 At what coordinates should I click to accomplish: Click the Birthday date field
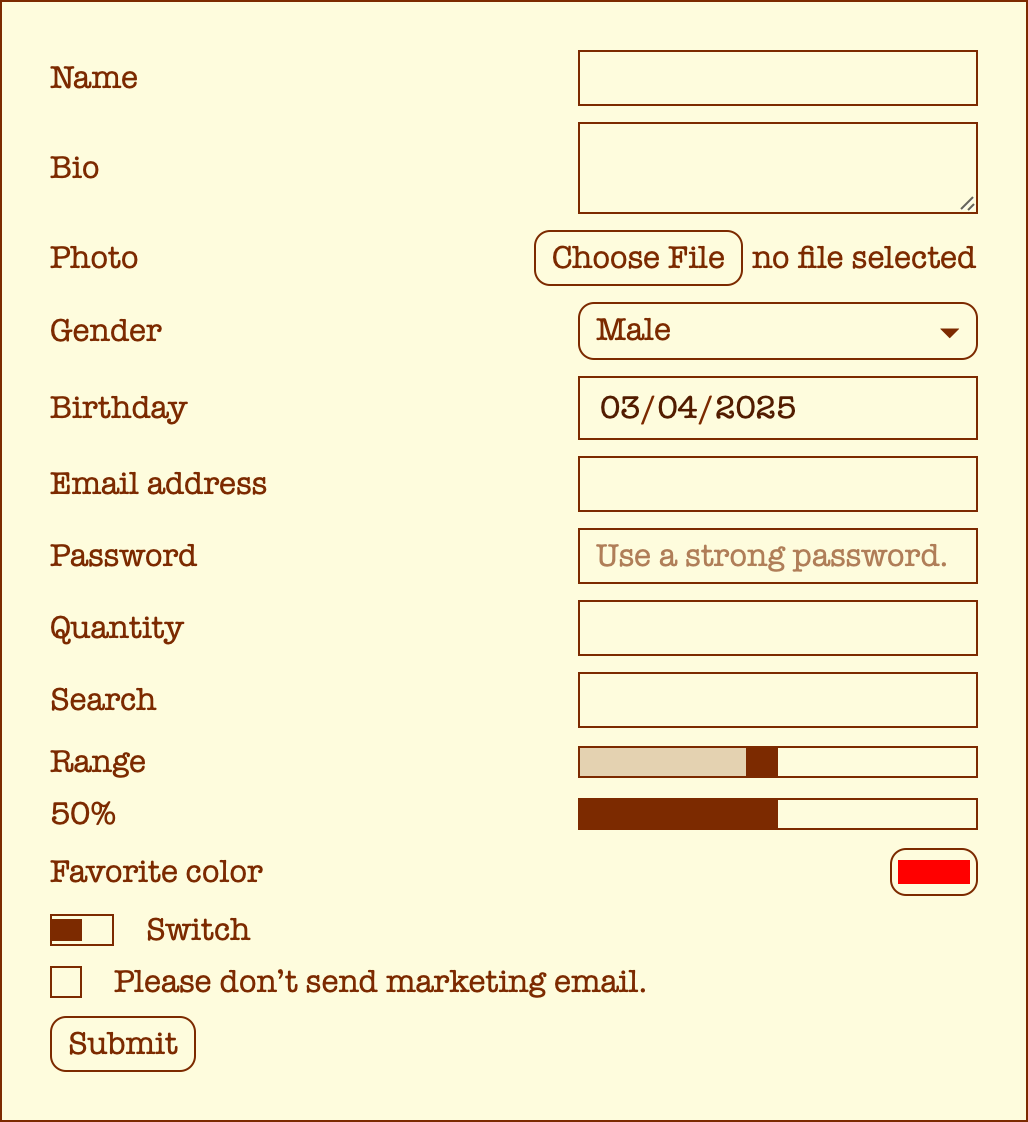click(777, 408)
